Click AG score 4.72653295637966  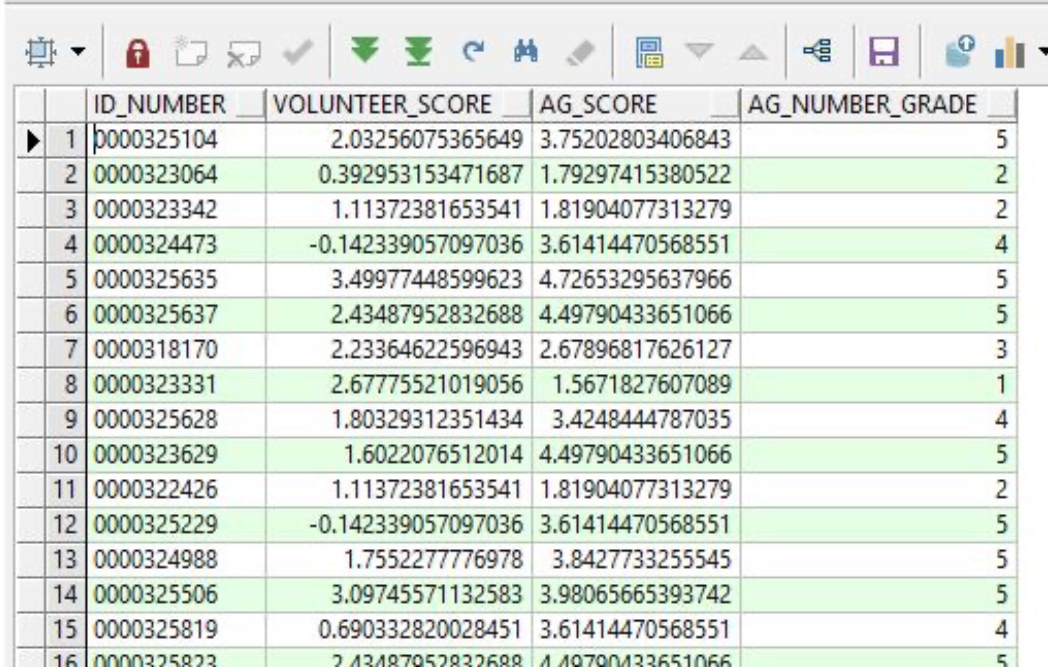click(x=636, y=279)
